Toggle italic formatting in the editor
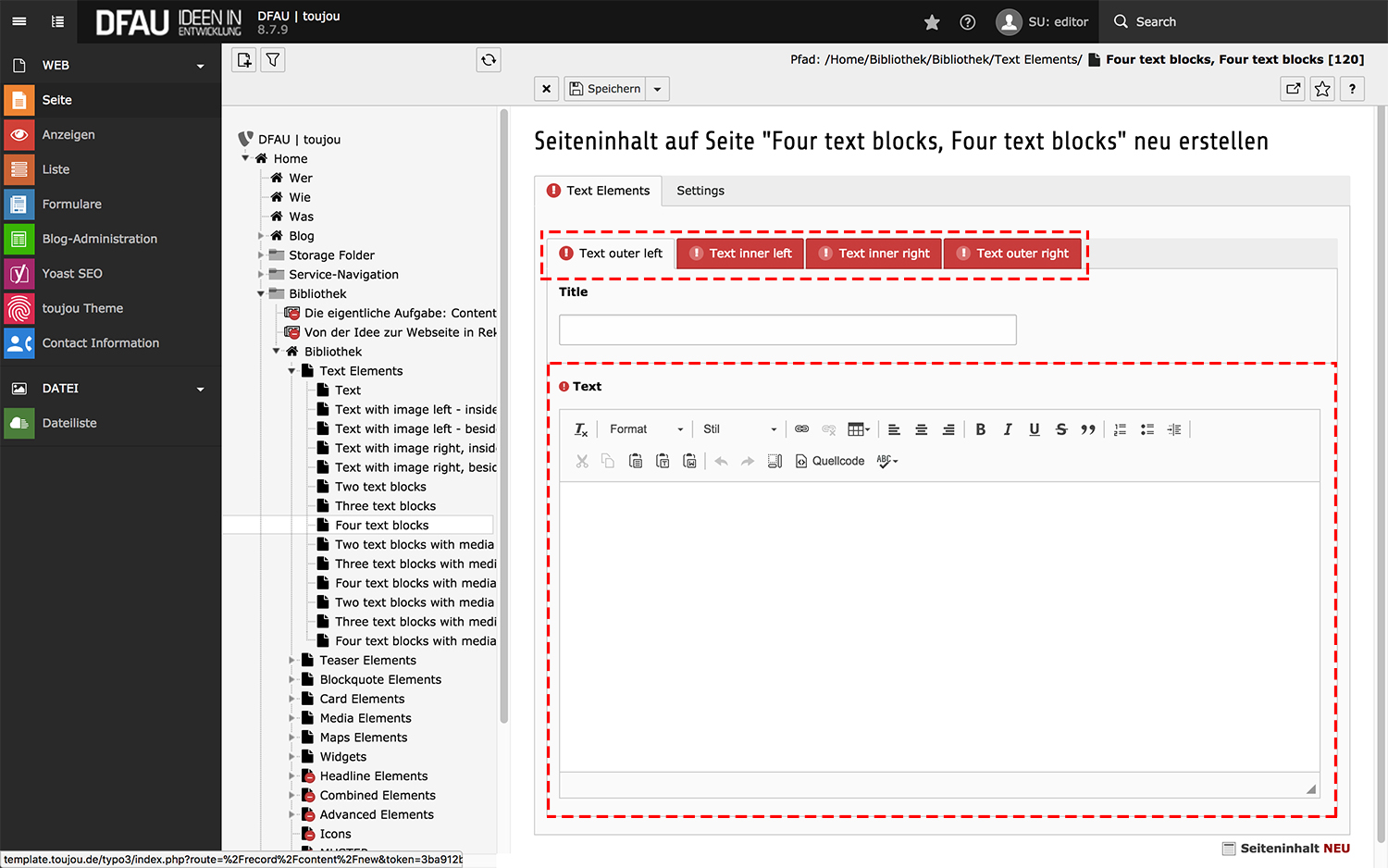The width and height of the screenshot is (1388, 868). 1008,429
